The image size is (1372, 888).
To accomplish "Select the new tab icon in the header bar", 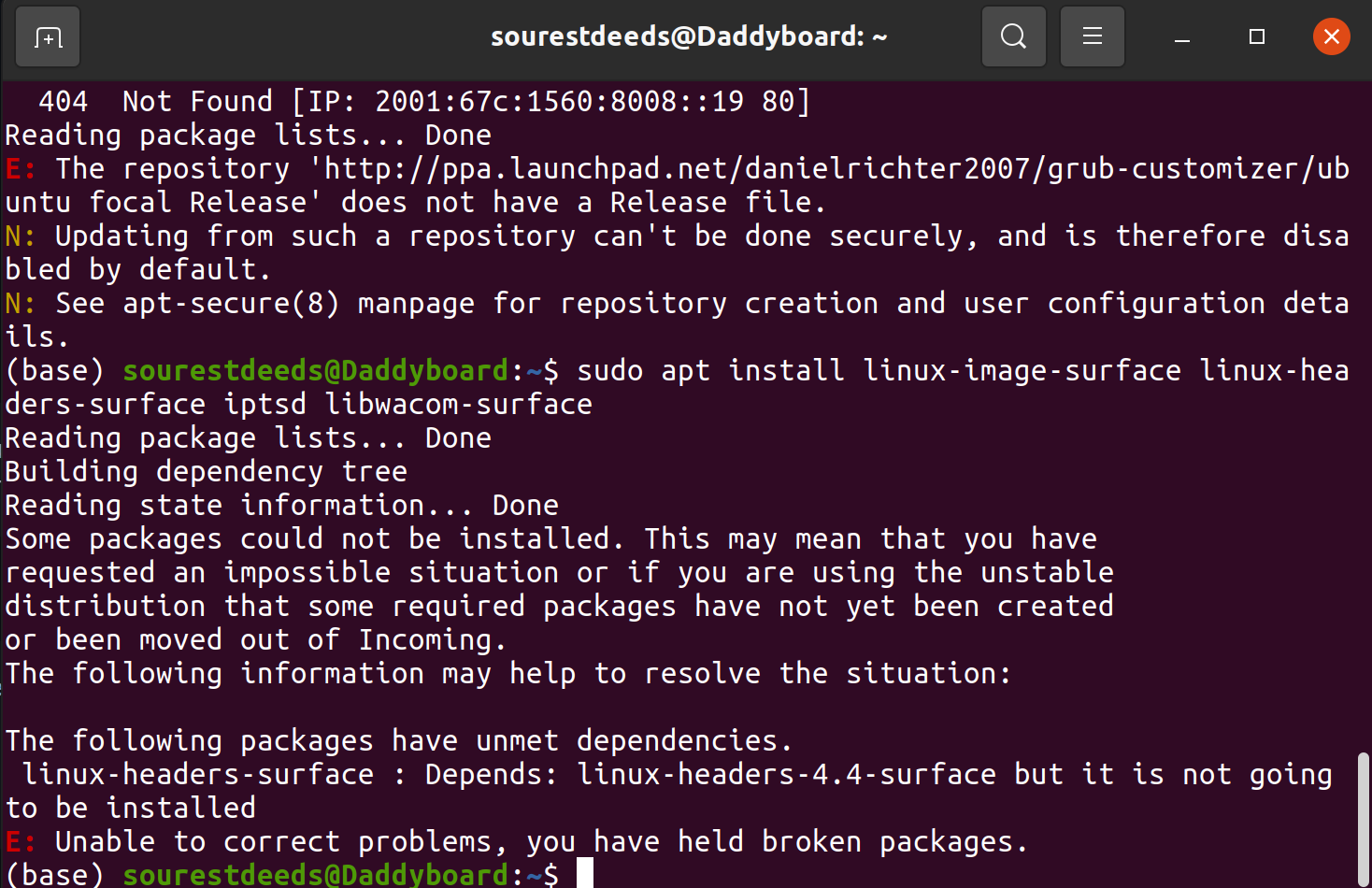I will pos(47,36).
